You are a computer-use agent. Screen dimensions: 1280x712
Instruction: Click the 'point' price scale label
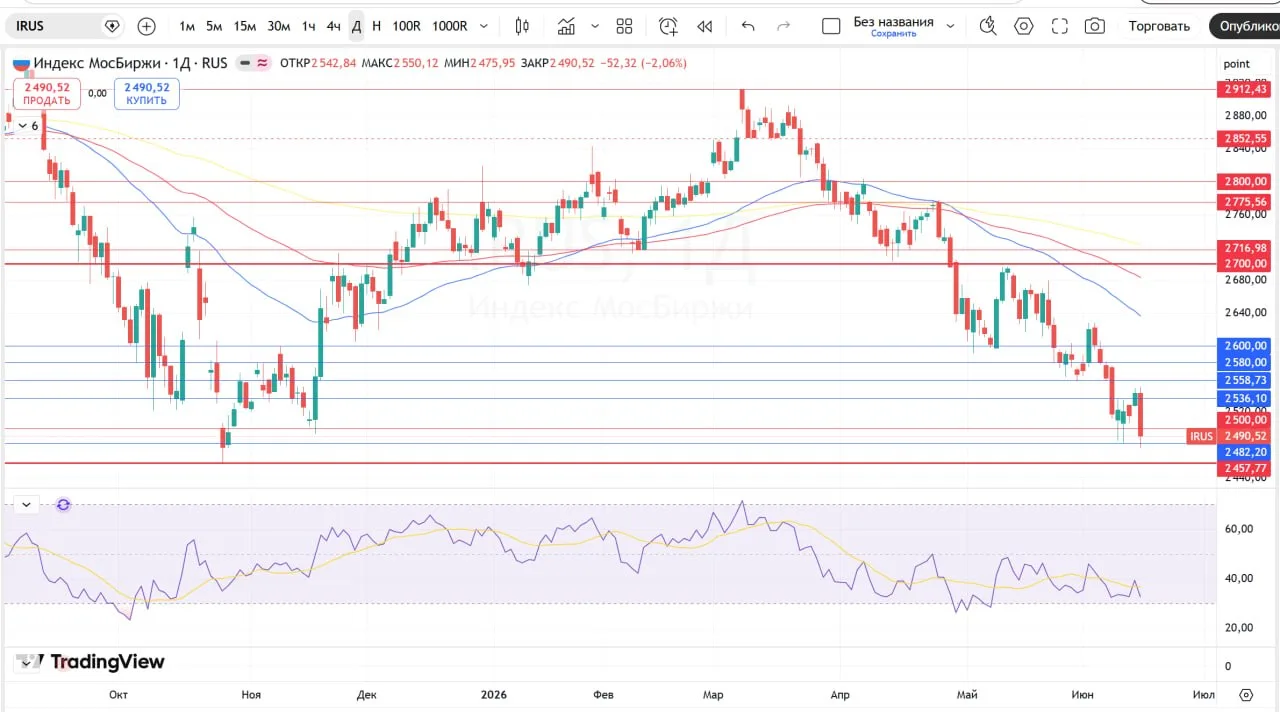[1237, 64]
